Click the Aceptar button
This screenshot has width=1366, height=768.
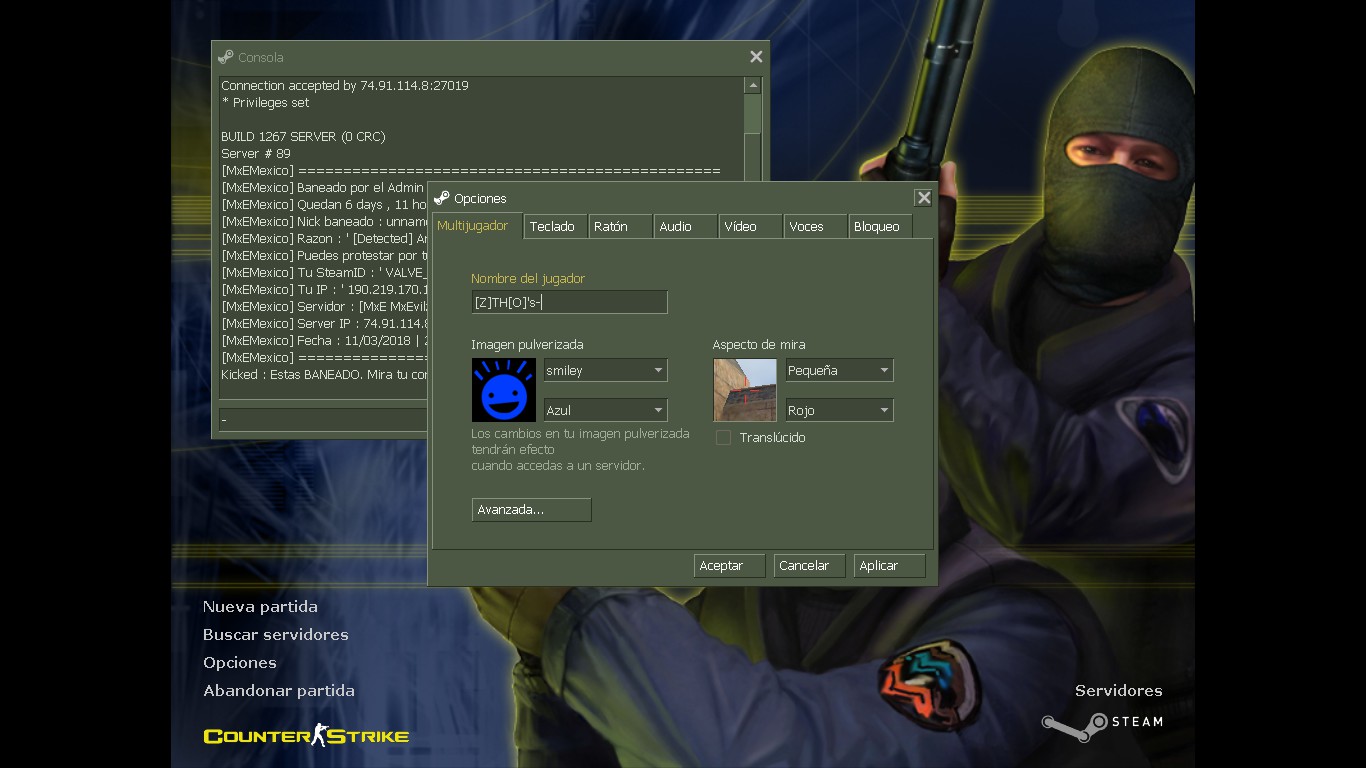729,566
